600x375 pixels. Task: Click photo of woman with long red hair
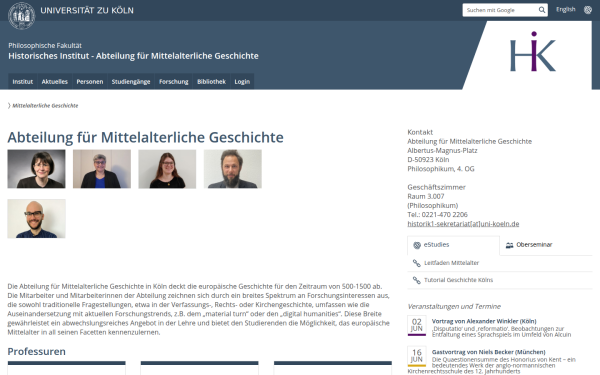point(167,169)
